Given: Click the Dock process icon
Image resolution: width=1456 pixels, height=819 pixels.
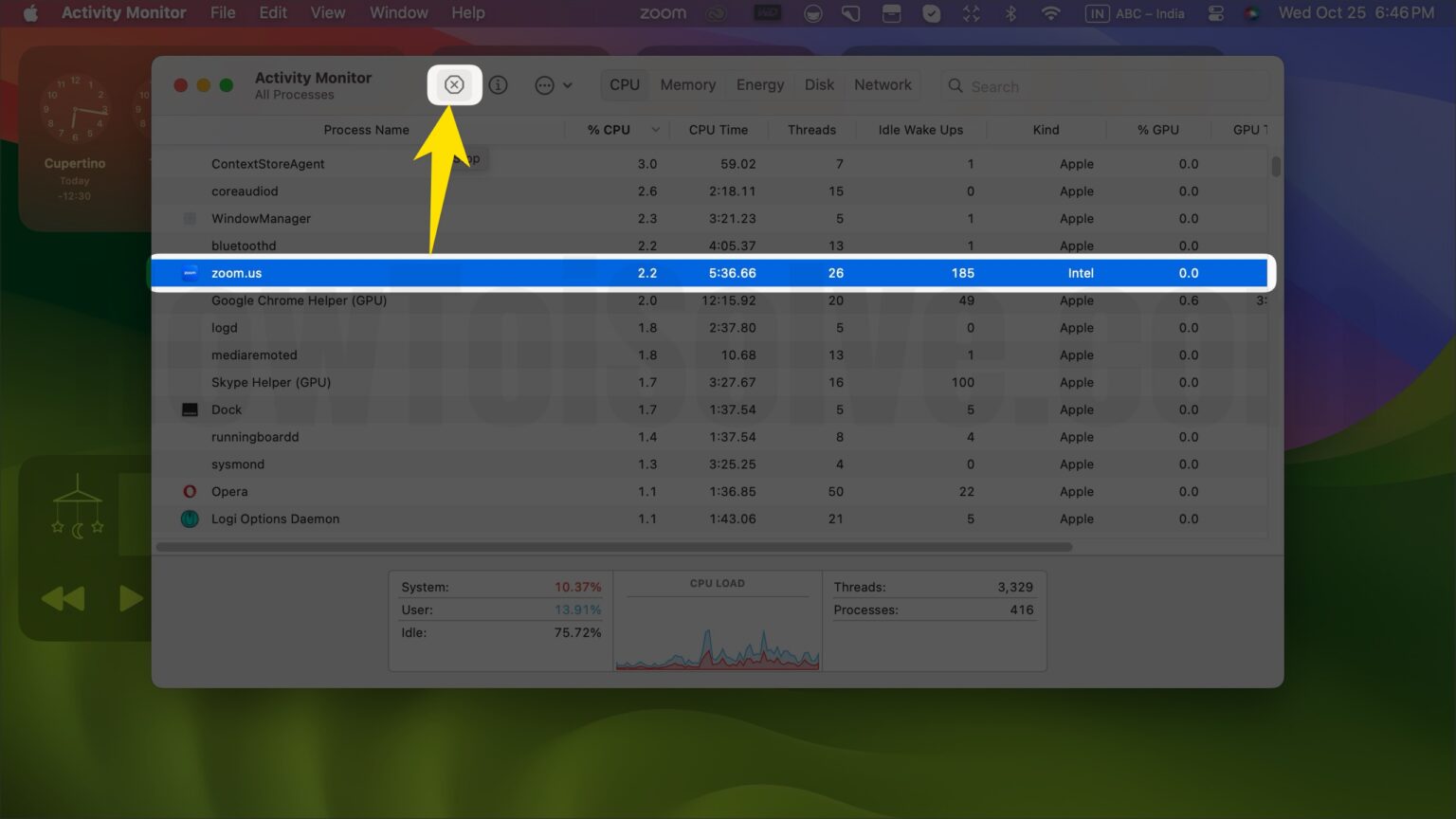Looking at the screenshot, I should click(x=189, y=409).
